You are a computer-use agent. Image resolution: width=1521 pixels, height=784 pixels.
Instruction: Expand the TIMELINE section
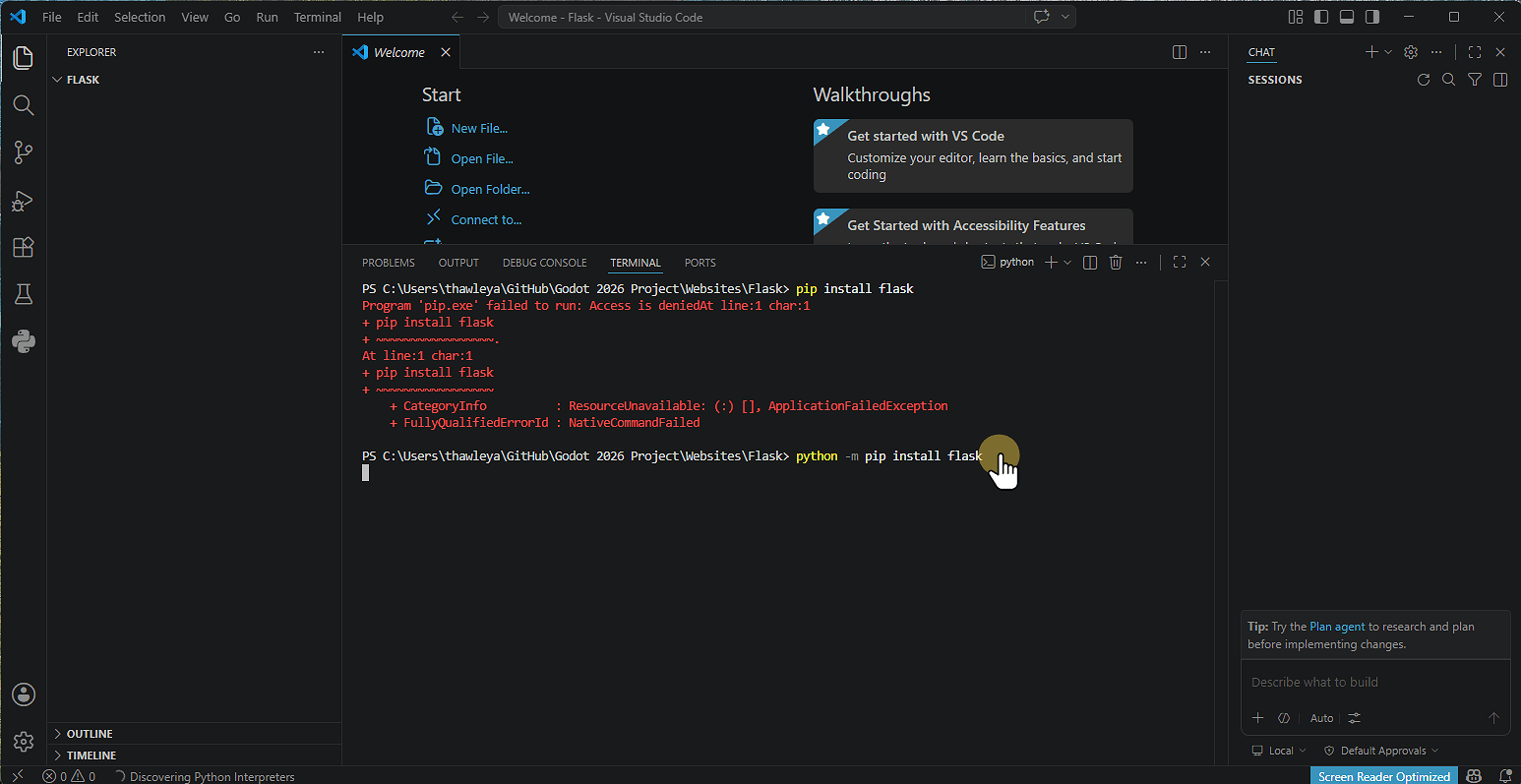(x=194, y=755)
